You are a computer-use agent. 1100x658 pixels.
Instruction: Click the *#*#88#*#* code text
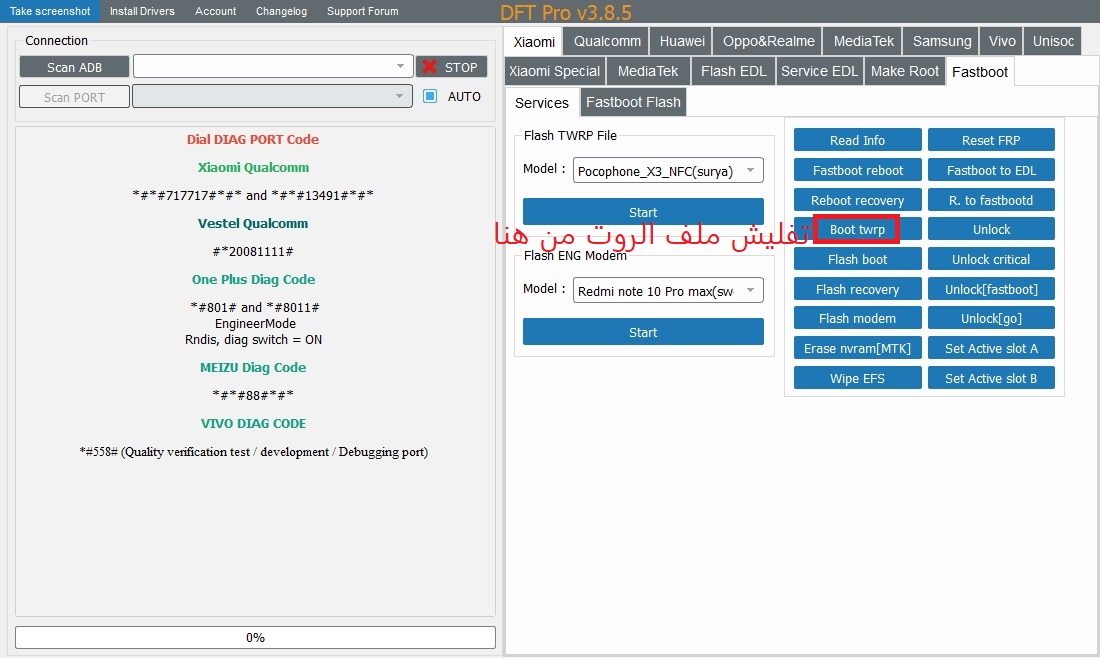click(253, 396)
